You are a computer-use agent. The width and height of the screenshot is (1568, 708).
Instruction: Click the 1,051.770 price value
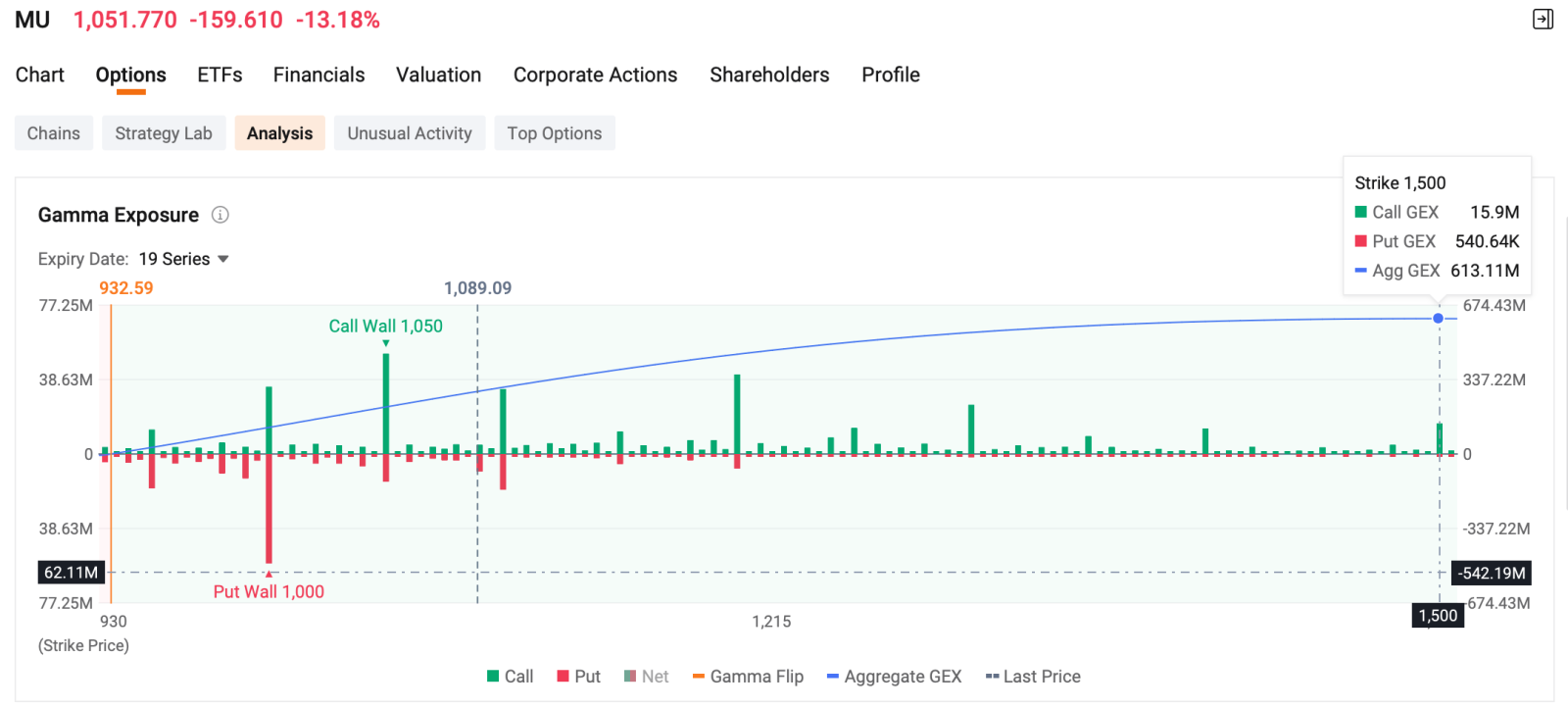125,20
